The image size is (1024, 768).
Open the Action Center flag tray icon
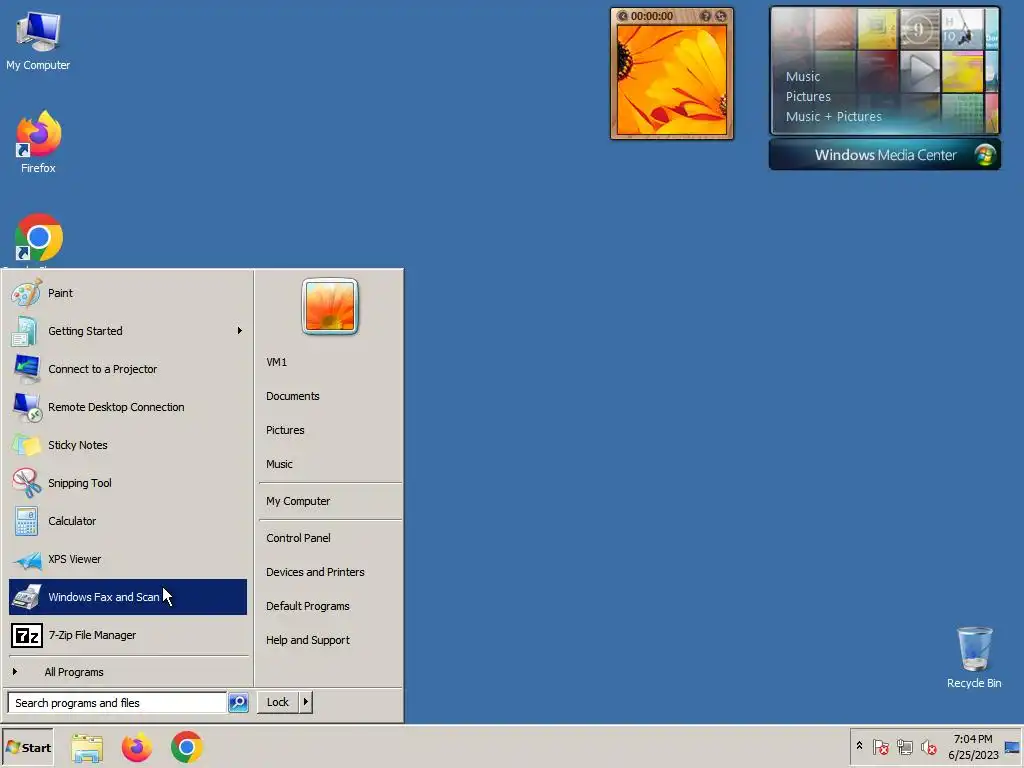pyautogui.click(x=880, y=747)
